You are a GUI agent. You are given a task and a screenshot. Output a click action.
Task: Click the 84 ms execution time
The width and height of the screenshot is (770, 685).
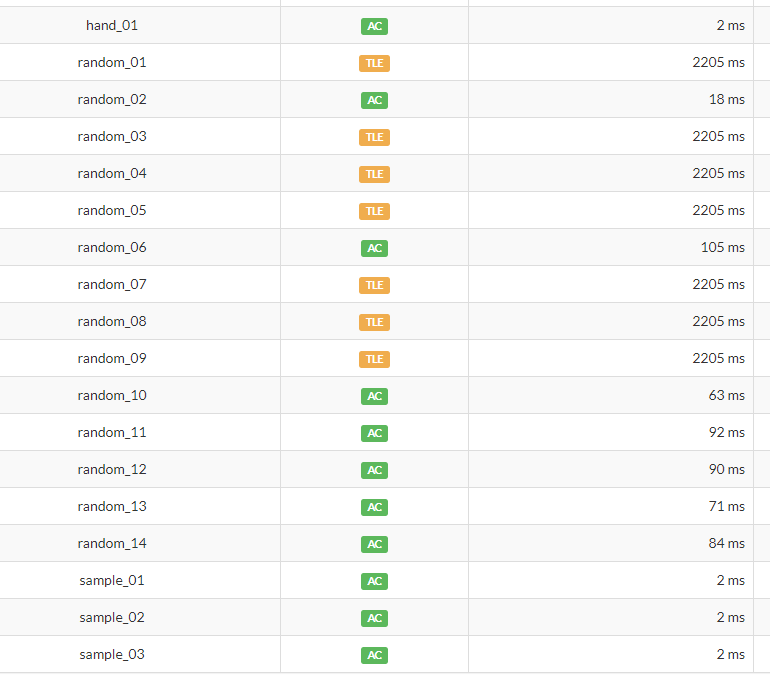[x=727, y=544]
